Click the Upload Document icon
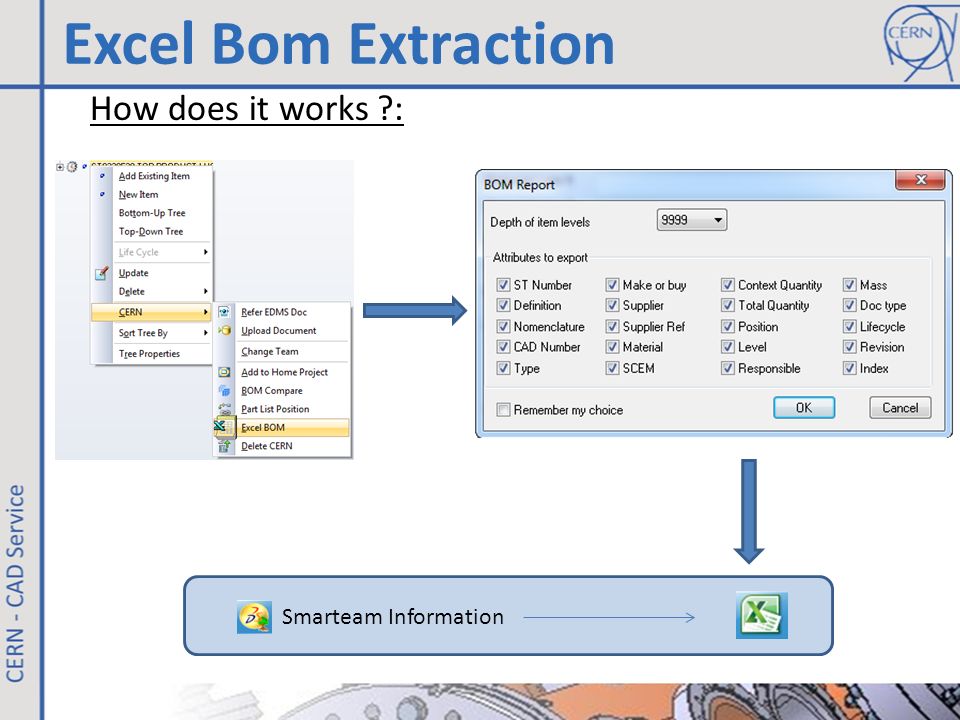The image size is (960, 720). click(225, 331)
